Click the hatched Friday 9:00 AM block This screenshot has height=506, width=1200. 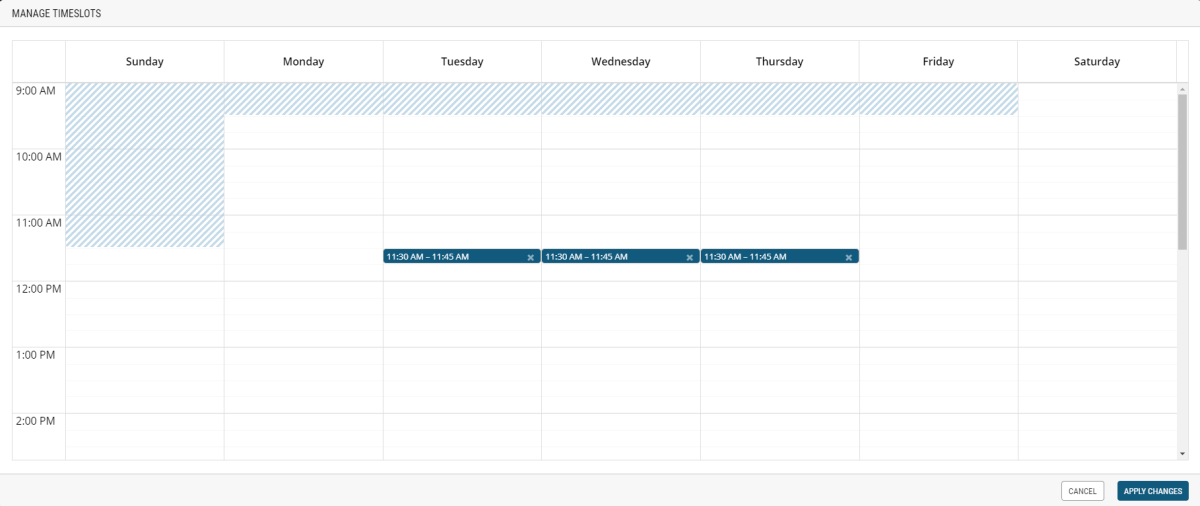(938, 99)
